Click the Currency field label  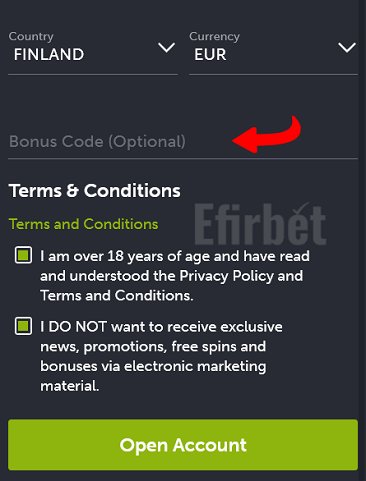pos(214,36)
